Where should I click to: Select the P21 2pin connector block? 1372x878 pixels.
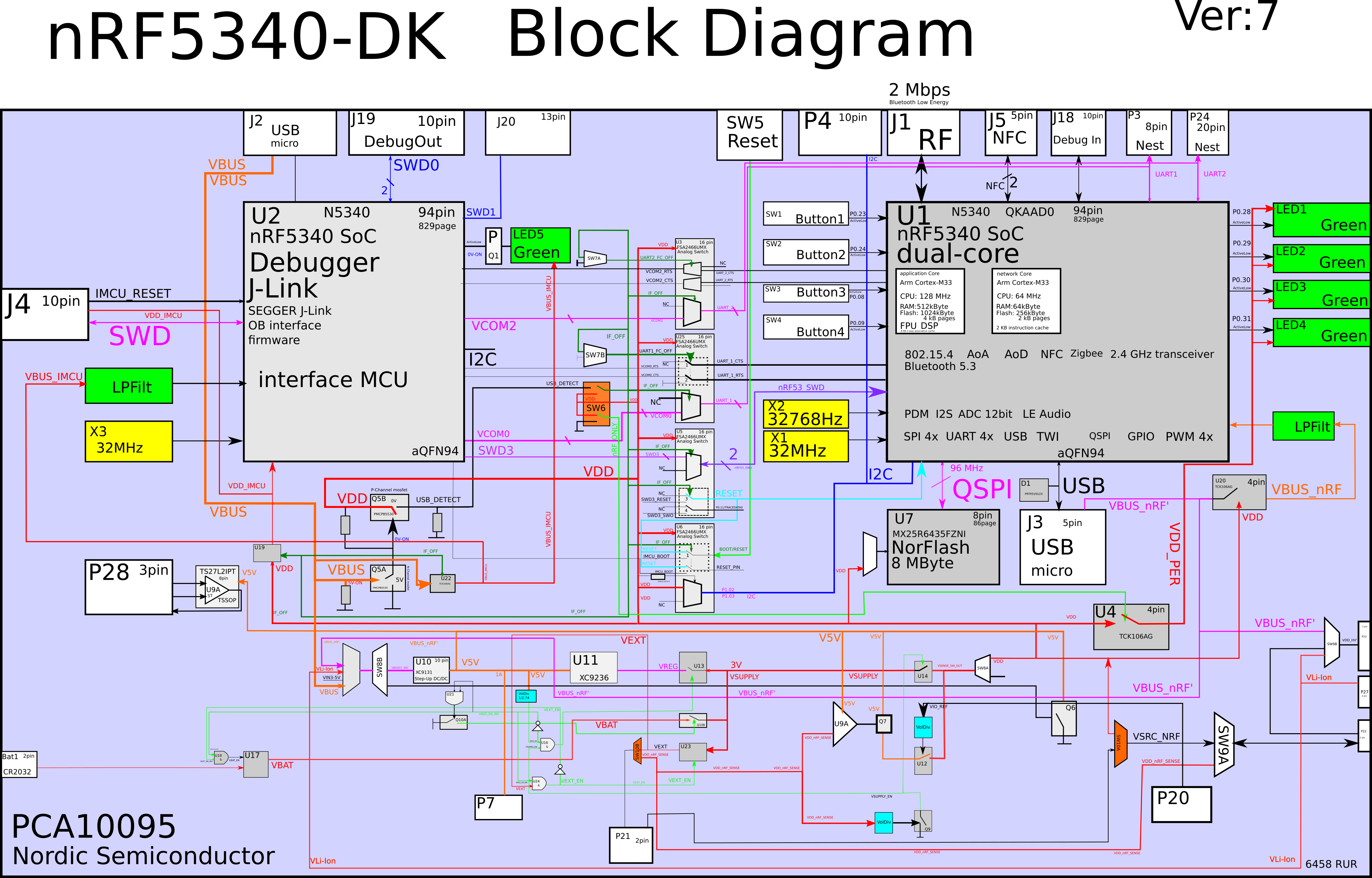click(x=631, y=845)
